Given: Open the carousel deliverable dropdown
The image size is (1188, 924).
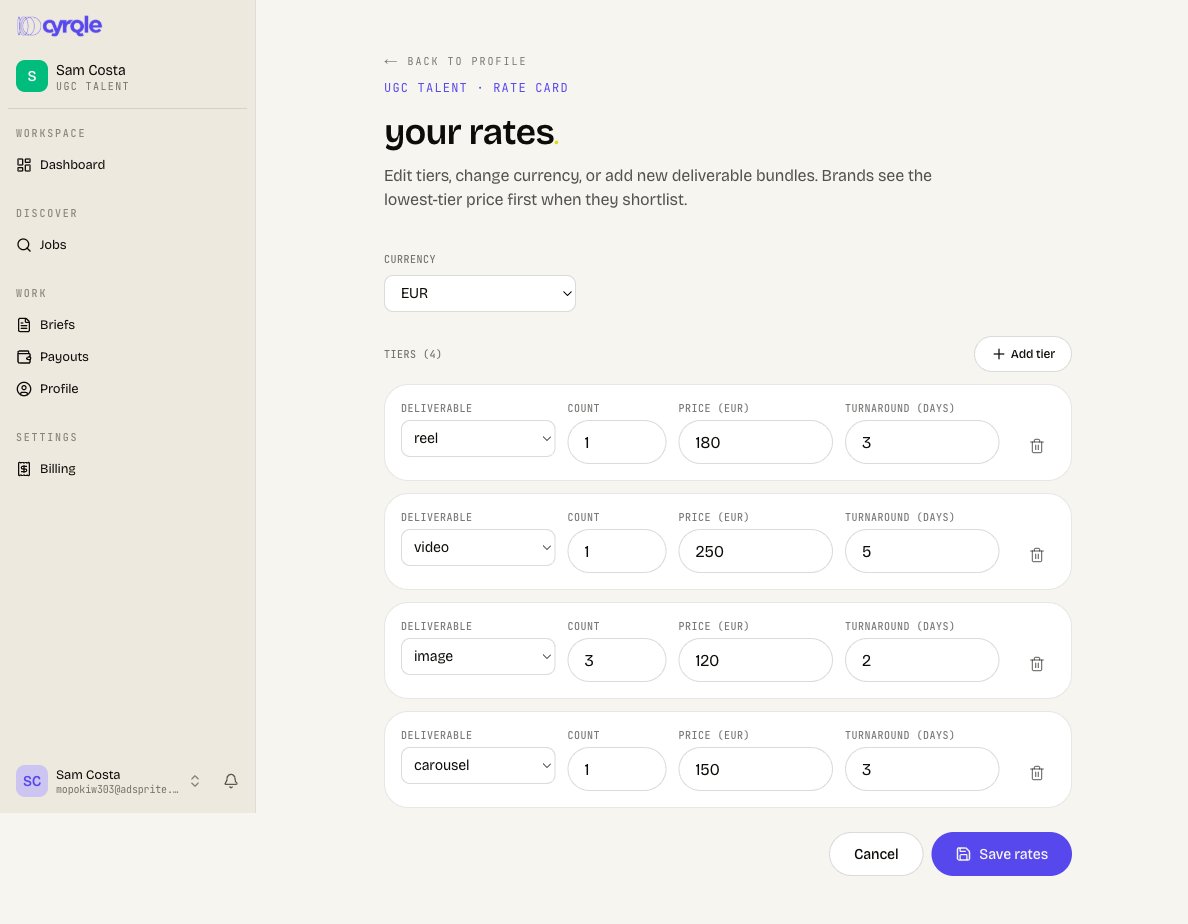Looking at the screenshot, I should [478, 766].
